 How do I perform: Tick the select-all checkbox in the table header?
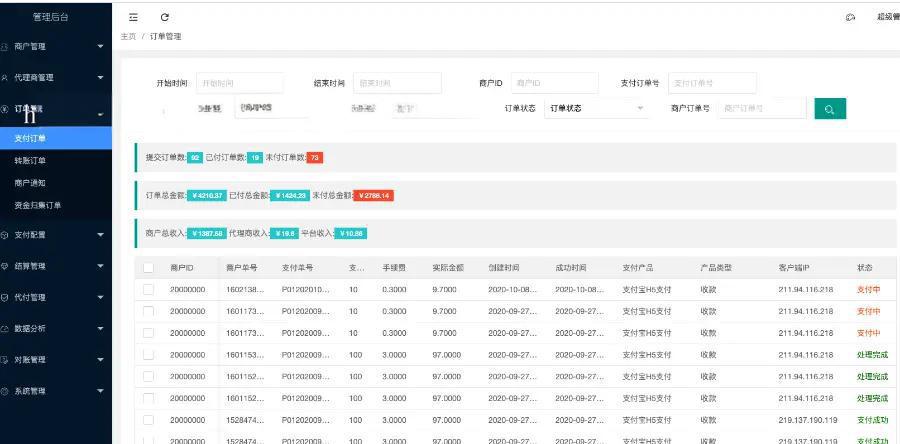coord(149,268)
